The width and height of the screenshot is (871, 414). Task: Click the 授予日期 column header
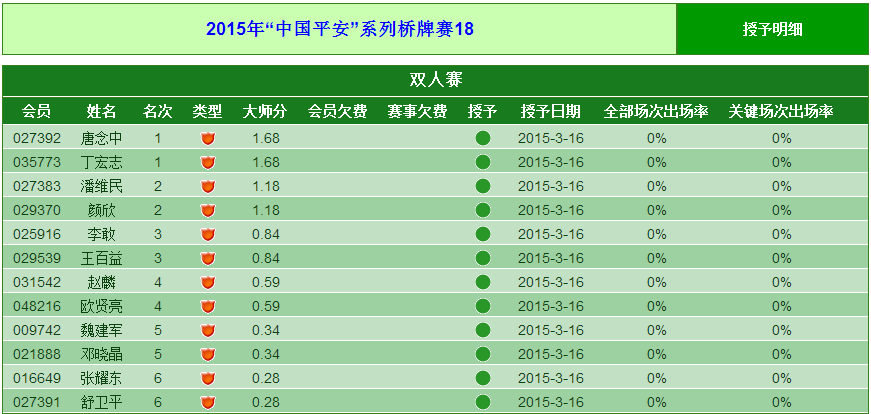[x=550, y=111]
